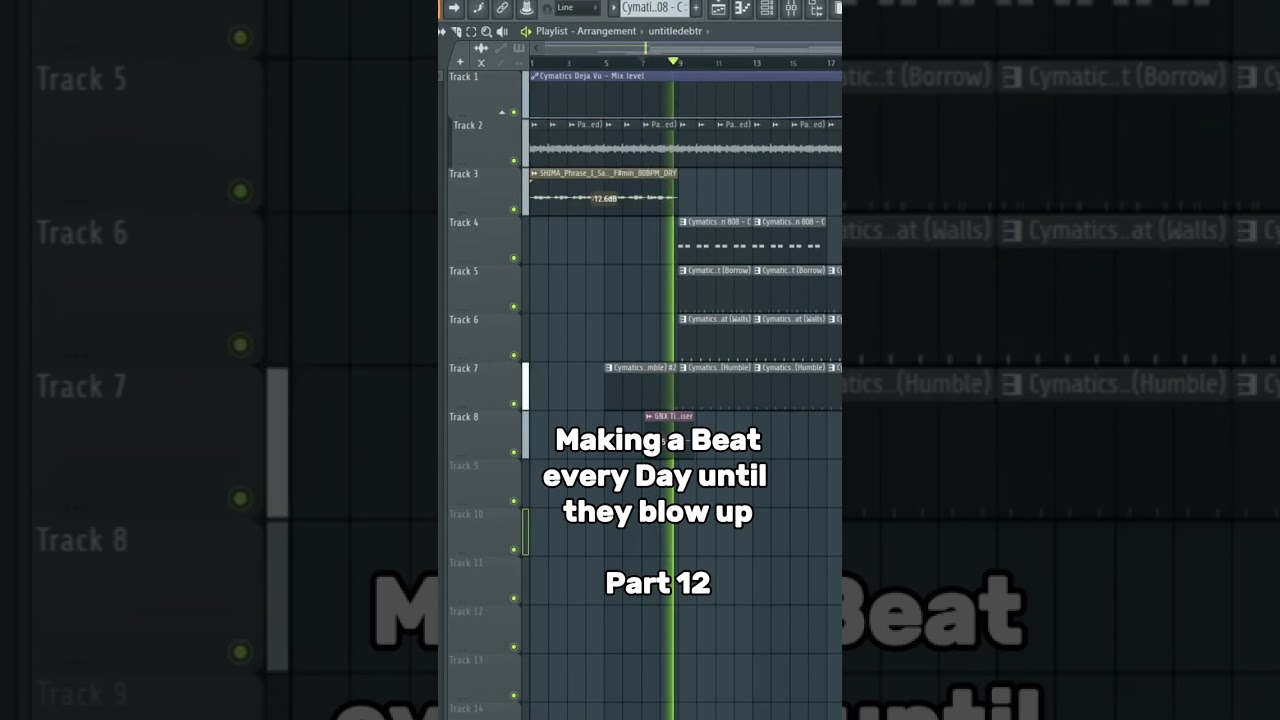The image size is (1280, 720).
Task: Click the slip/flag tool icon in playlist toolbar
Action: (456, 31)
